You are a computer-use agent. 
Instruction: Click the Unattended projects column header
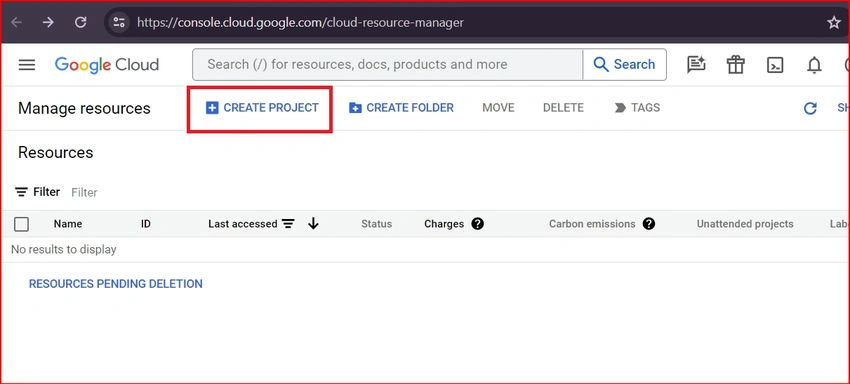[745, 224]
